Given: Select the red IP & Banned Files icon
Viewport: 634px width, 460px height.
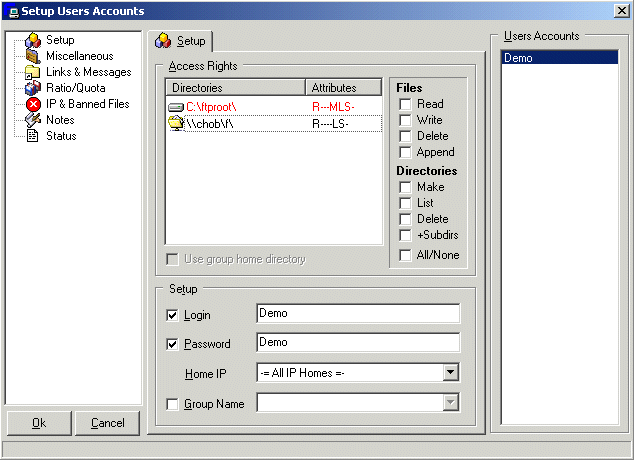Looking at the screenshot, I should click(x=33, y=104).
